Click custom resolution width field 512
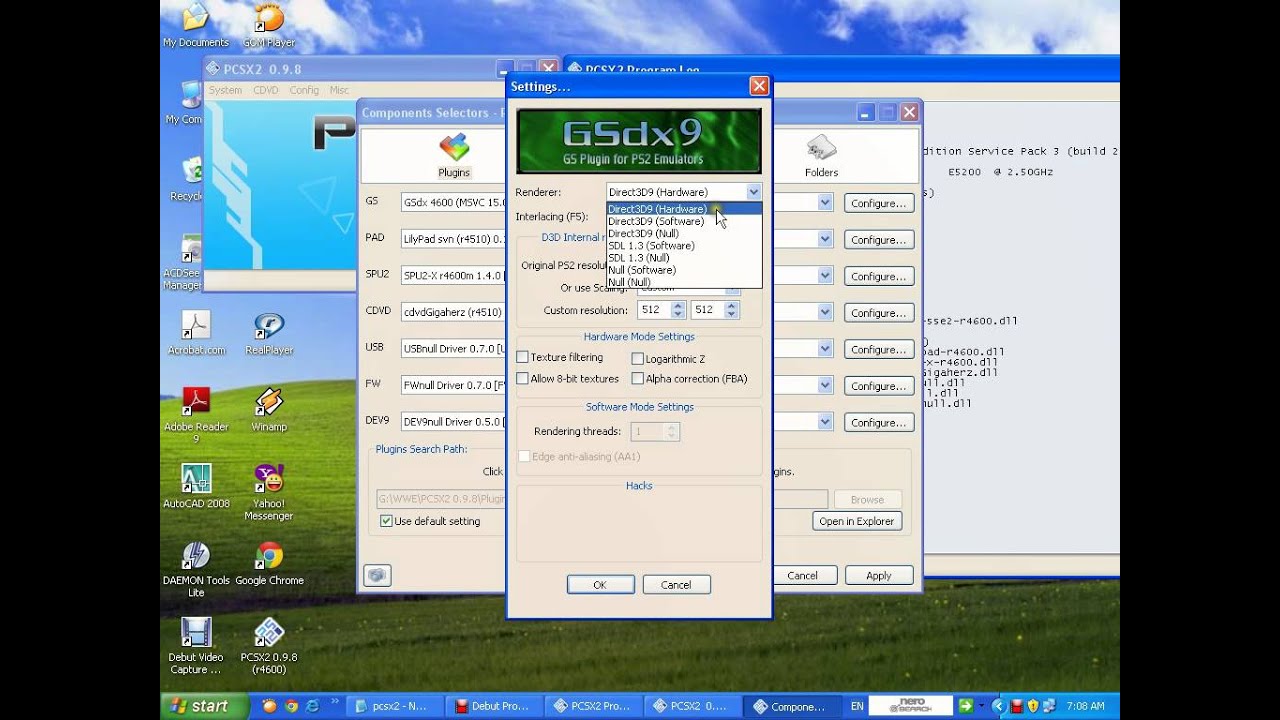 (656, 310)
